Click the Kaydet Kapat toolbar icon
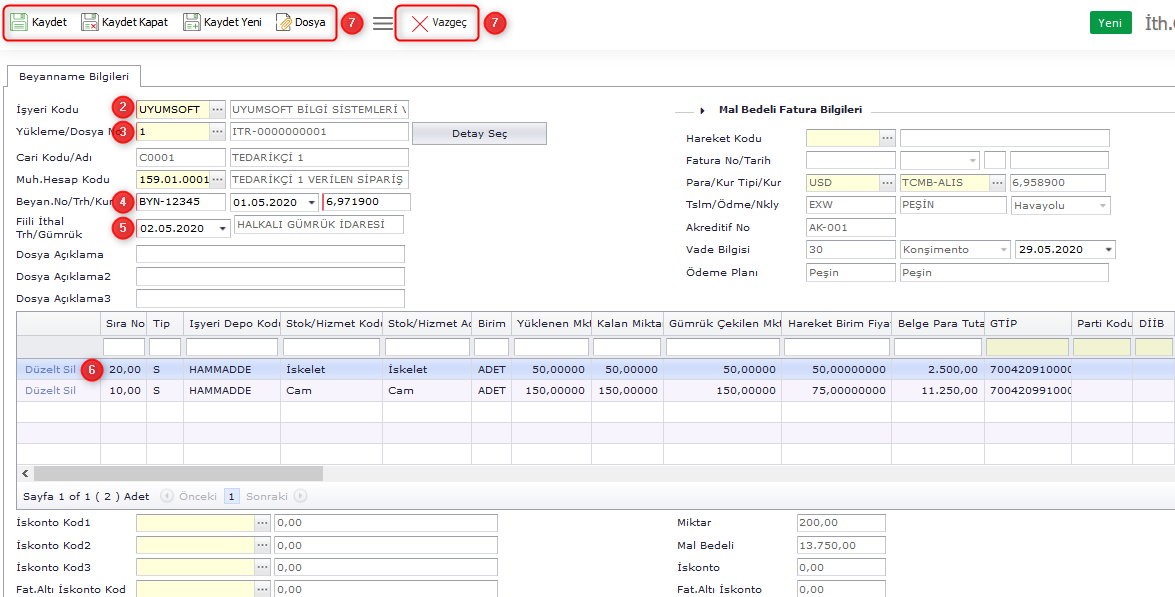Screen dimensions: 1175x597 (x=90, y=22)
